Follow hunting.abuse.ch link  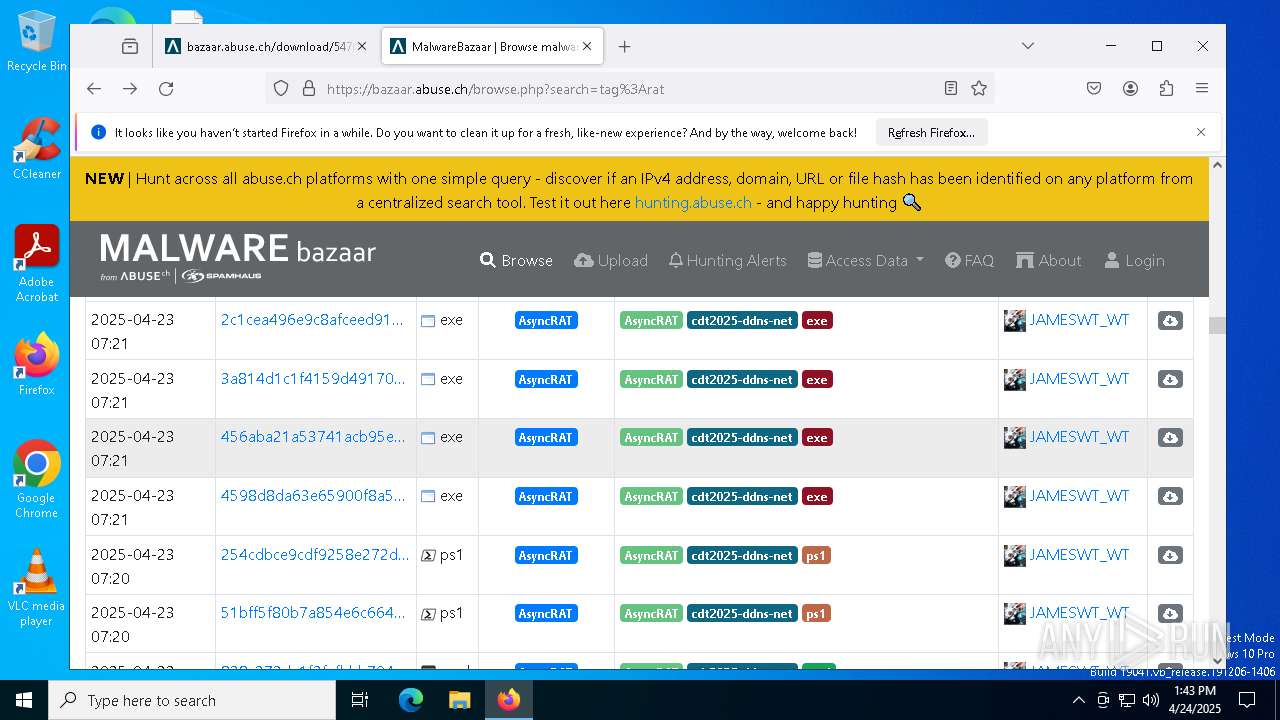point(693,202)
